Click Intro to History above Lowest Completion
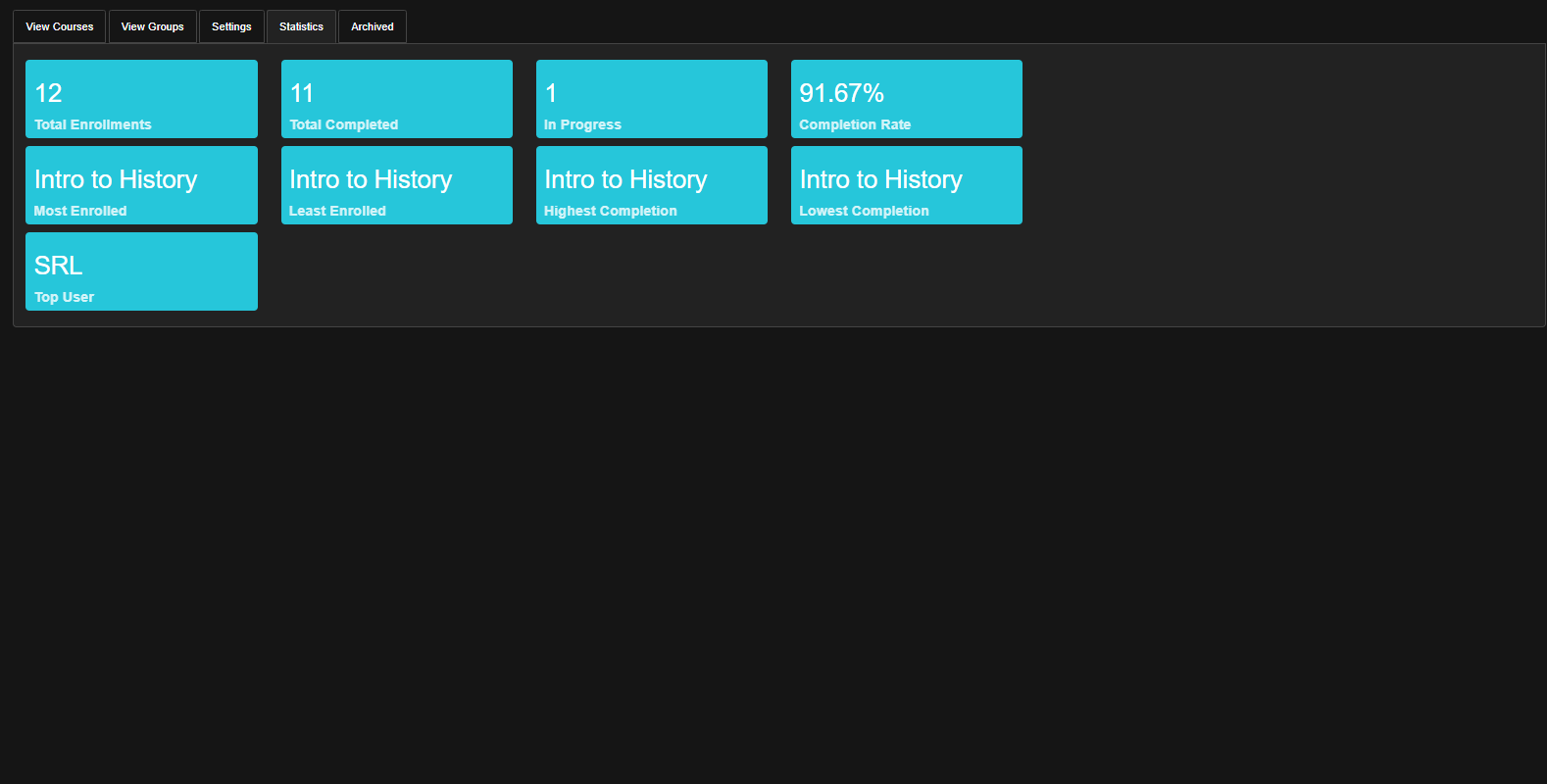 880,179
